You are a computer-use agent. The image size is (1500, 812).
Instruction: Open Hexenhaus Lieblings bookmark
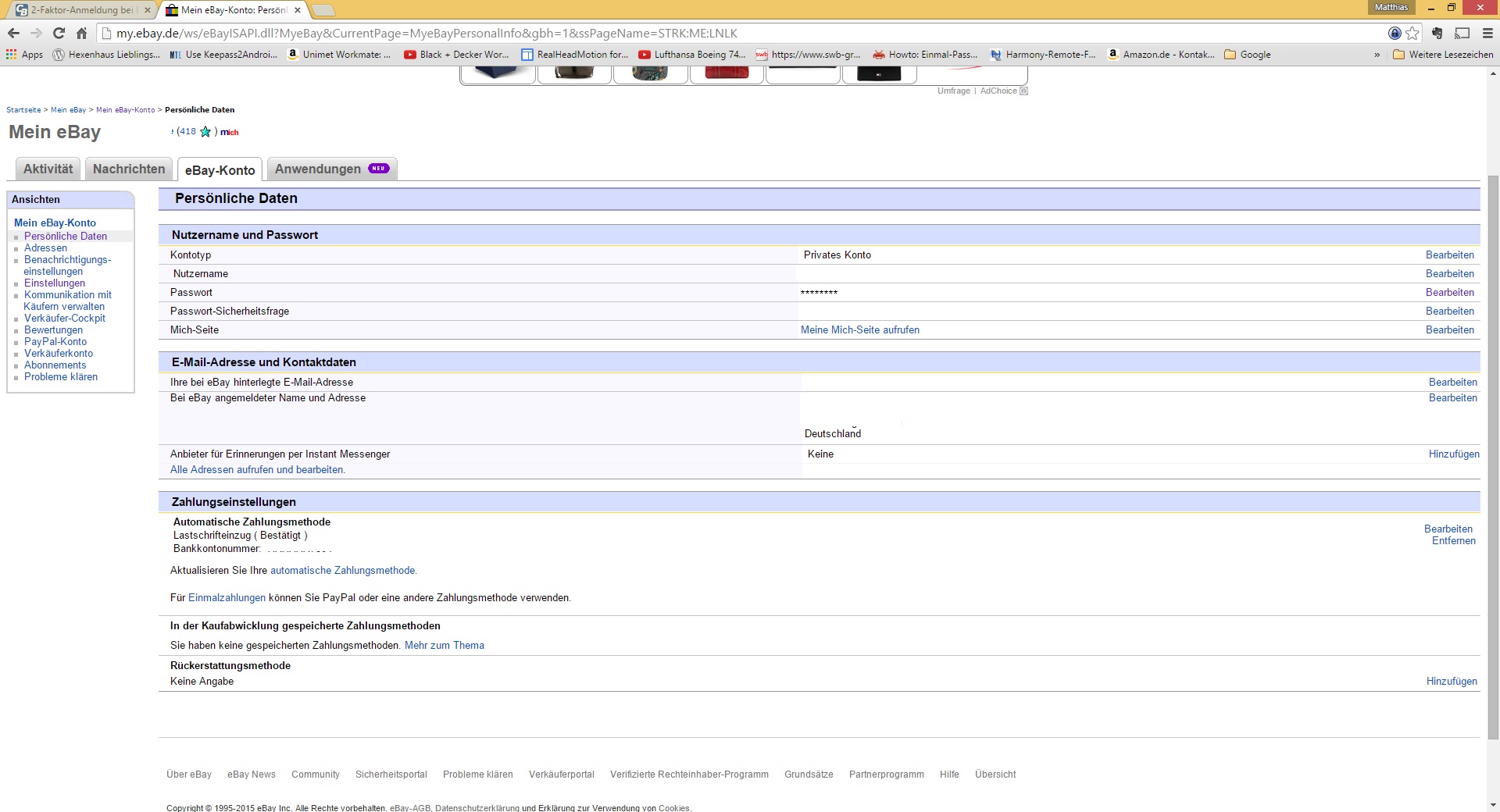pyautogui.click(x=106, y=55)
